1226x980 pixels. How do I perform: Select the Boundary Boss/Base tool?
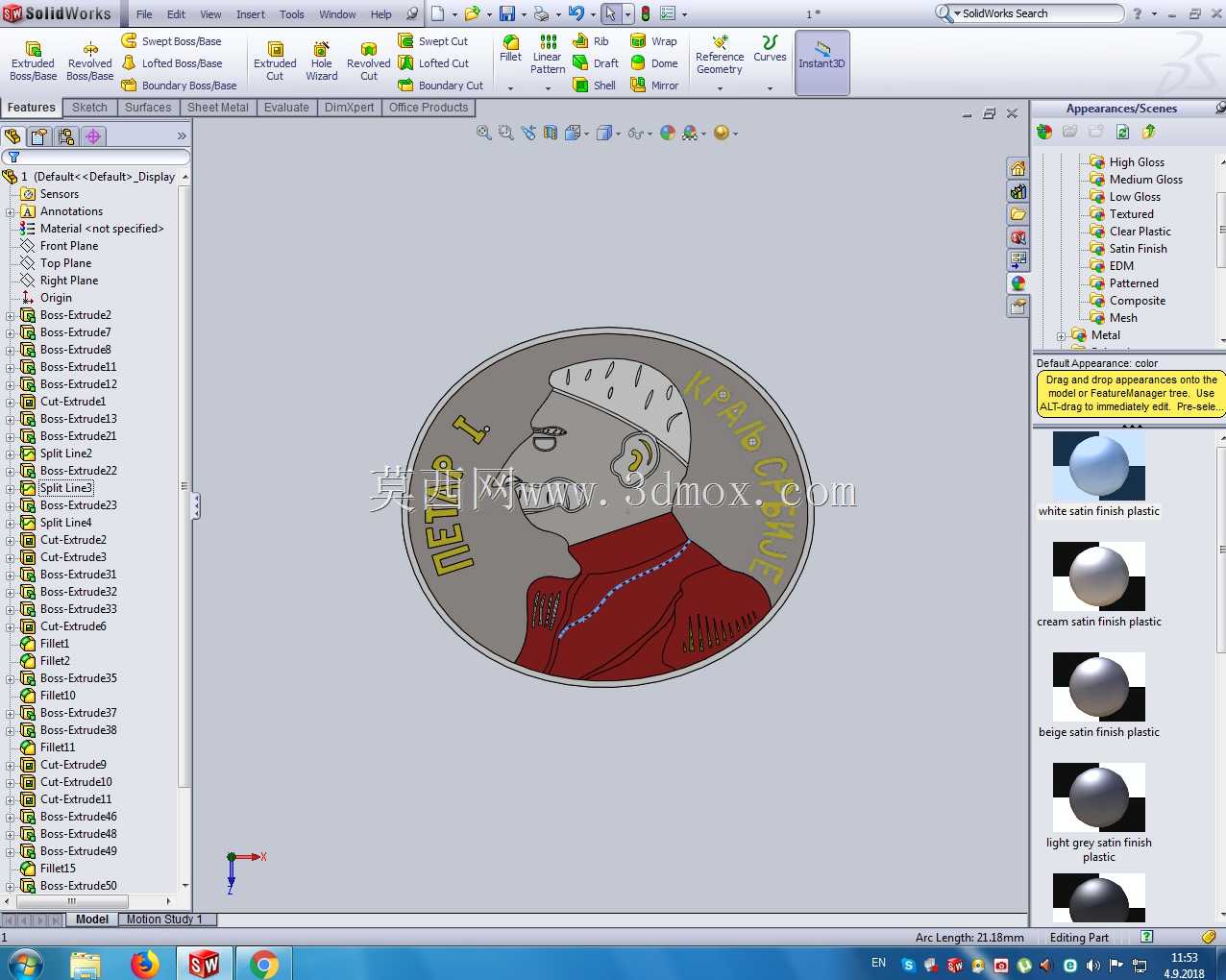(179, 86)
